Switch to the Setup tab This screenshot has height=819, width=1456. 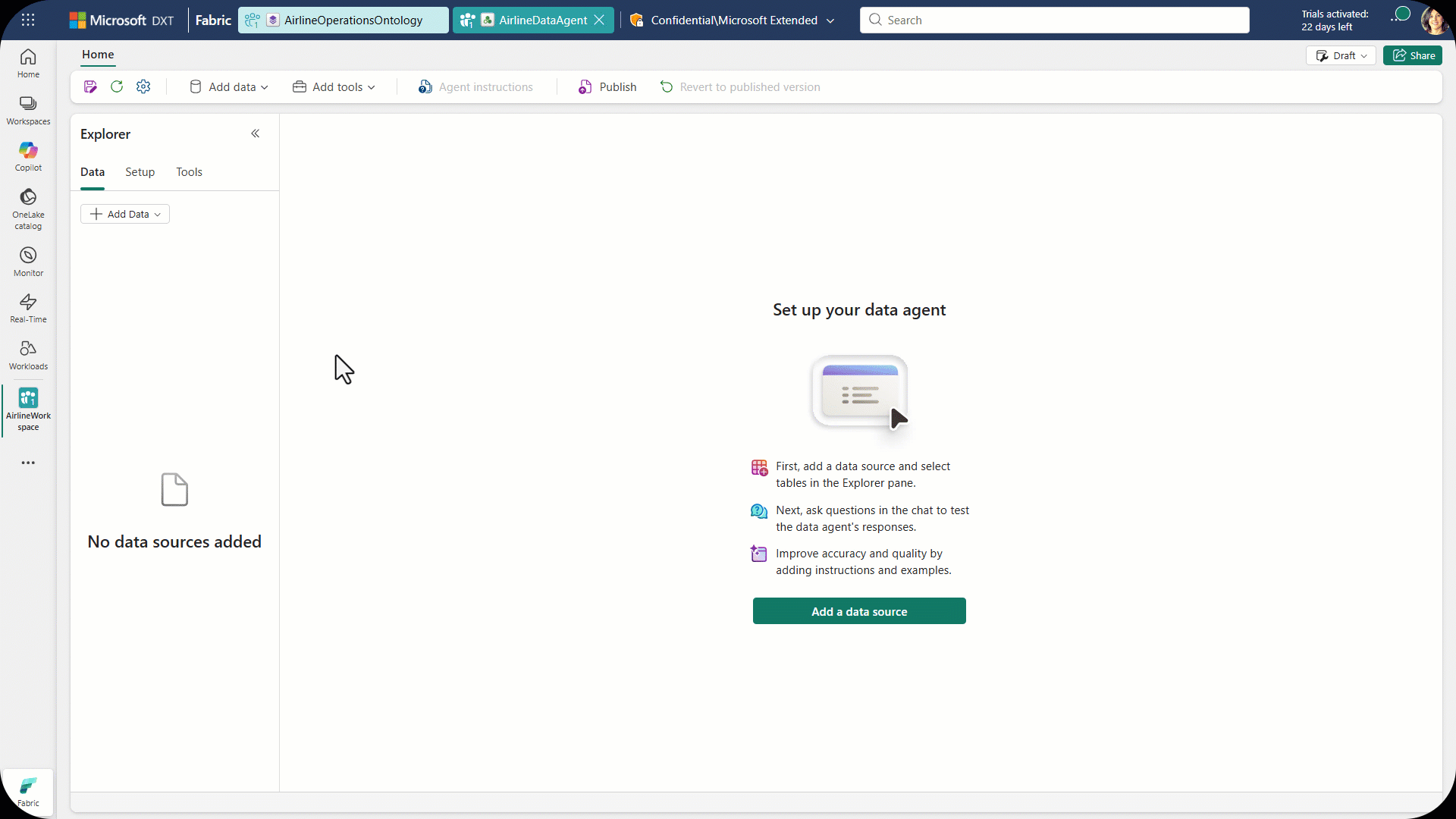[140, 172]
